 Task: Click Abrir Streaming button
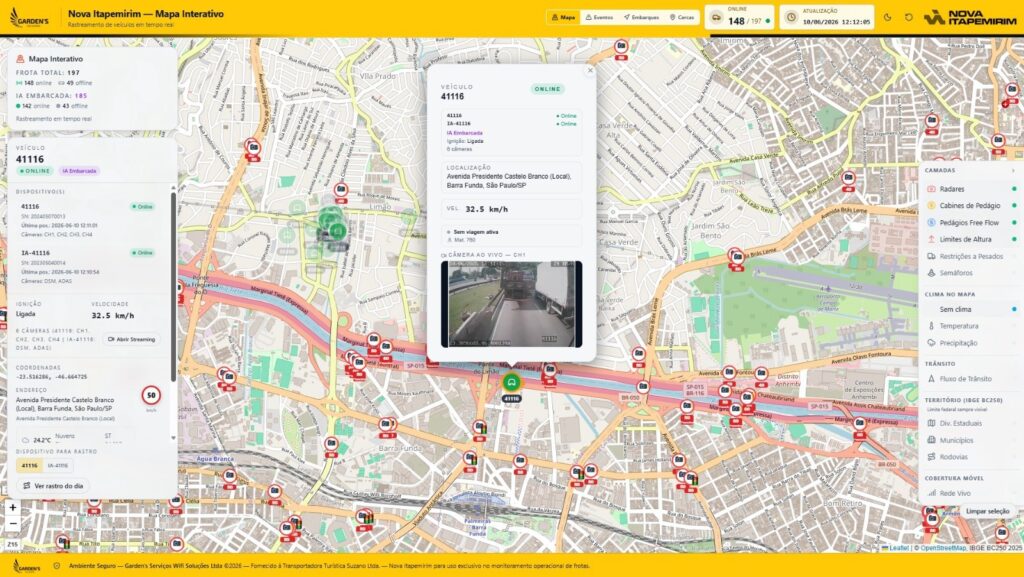click(x=131, y=339)
